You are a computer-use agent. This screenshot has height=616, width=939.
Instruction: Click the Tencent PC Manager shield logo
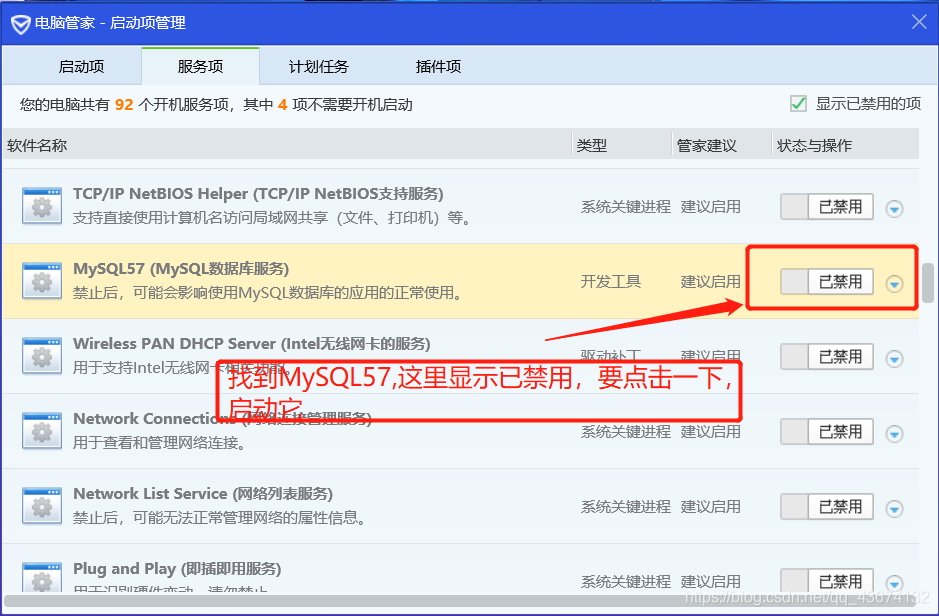tap(20, 24)
